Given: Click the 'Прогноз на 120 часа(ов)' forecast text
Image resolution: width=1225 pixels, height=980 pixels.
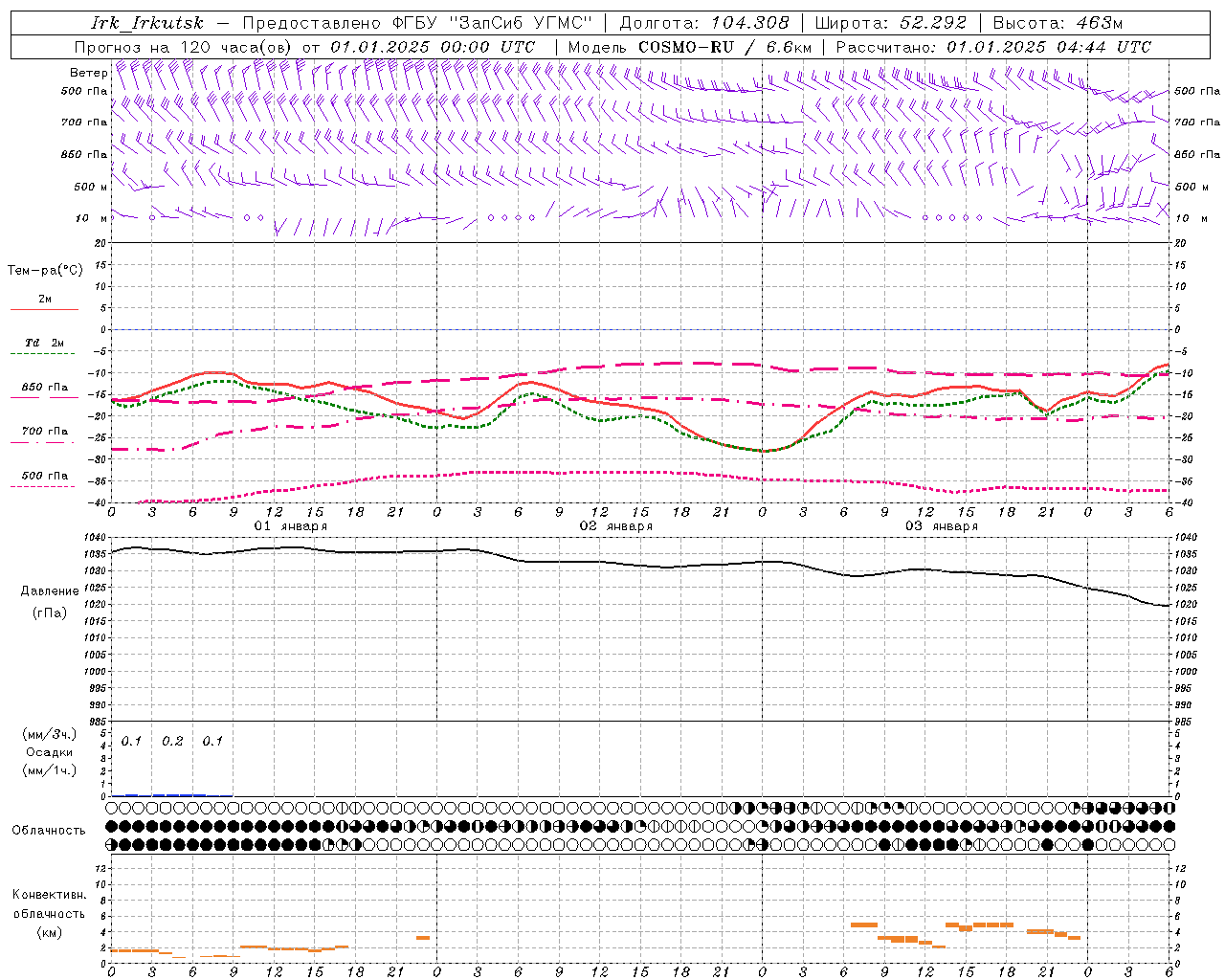Looking at the screenshot, I should coord(185,47).
